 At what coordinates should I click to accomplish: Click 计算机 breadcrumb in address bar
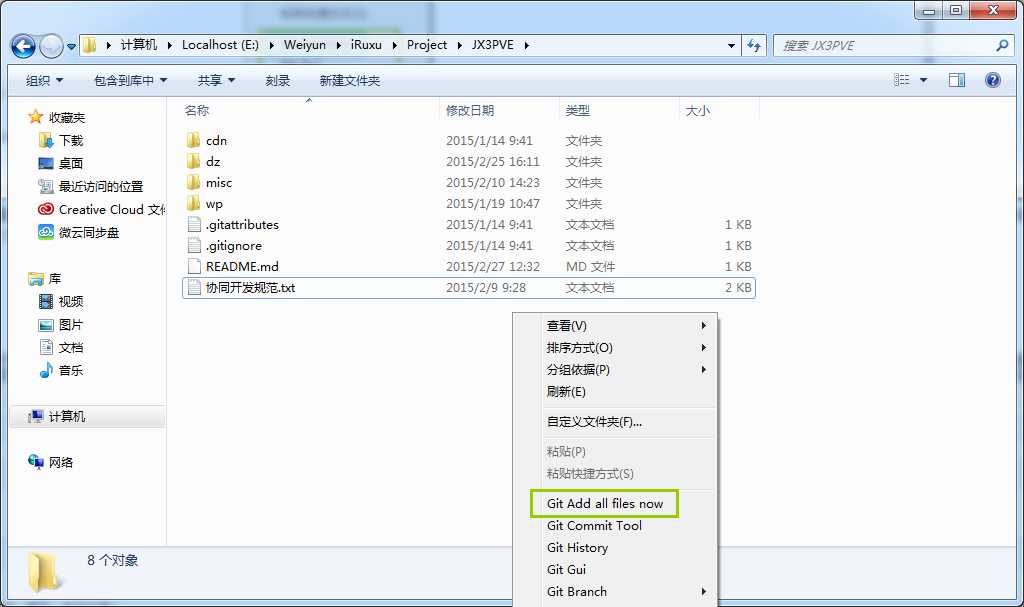click(x=139, y=45)
